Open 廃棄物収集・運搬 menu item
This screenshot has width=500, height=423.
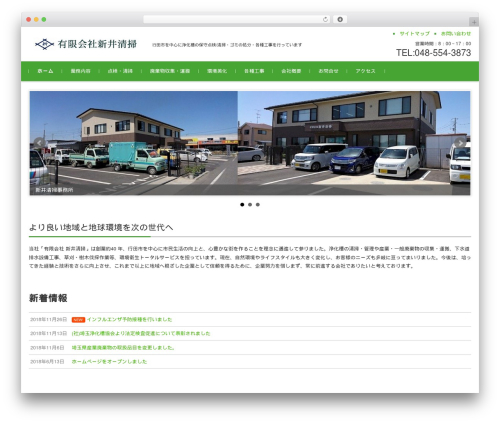click(170, 71)
